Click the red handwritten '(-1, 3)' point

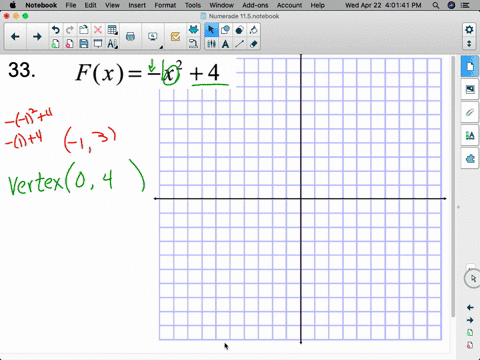pyautogui.click(x=90, y=139)
